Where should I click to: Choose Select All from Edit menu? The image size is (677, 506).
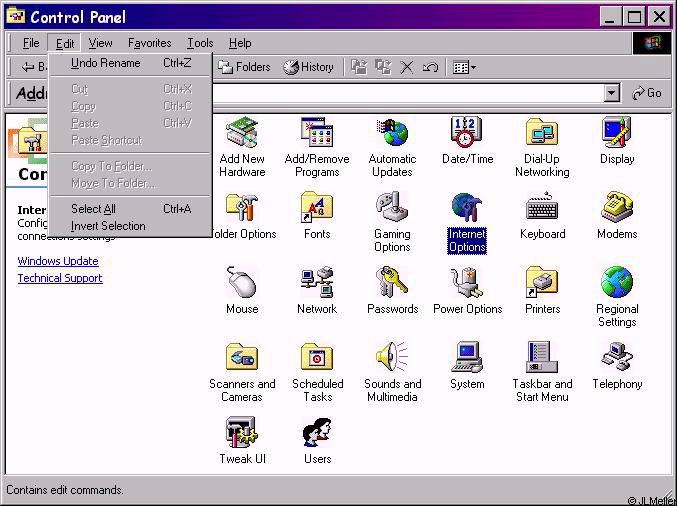point(130,209)
